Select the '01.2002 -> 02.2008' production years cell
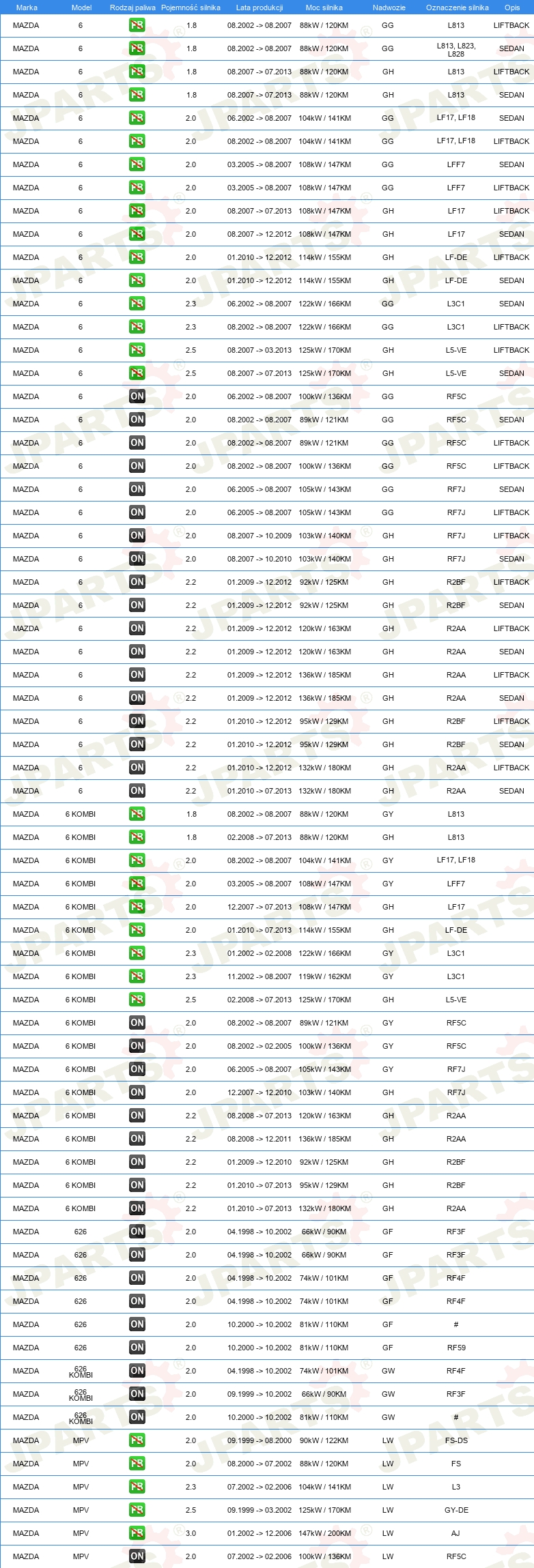Viewport: 534px width, 1568px height. click(259, 953)
